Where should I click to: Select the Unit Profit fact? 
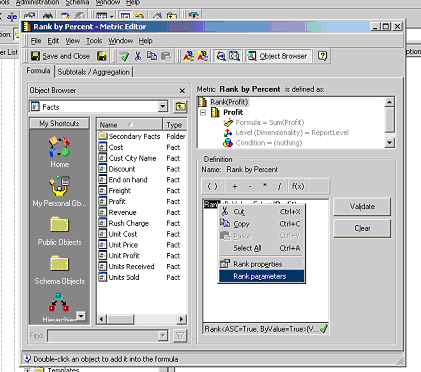(x=119, y=256)
